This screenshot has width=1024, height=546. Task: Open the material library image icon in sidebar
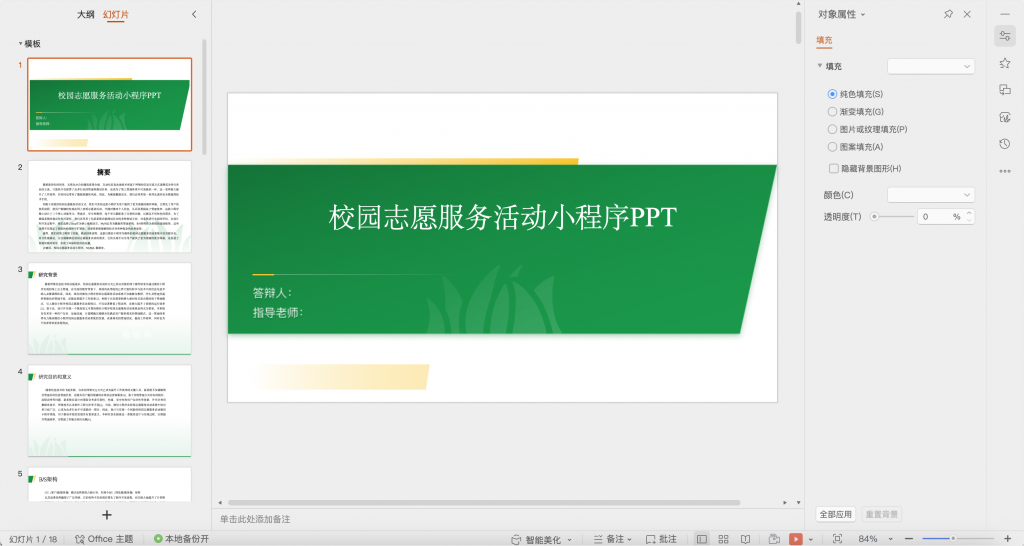click(x=1004, y=117)
